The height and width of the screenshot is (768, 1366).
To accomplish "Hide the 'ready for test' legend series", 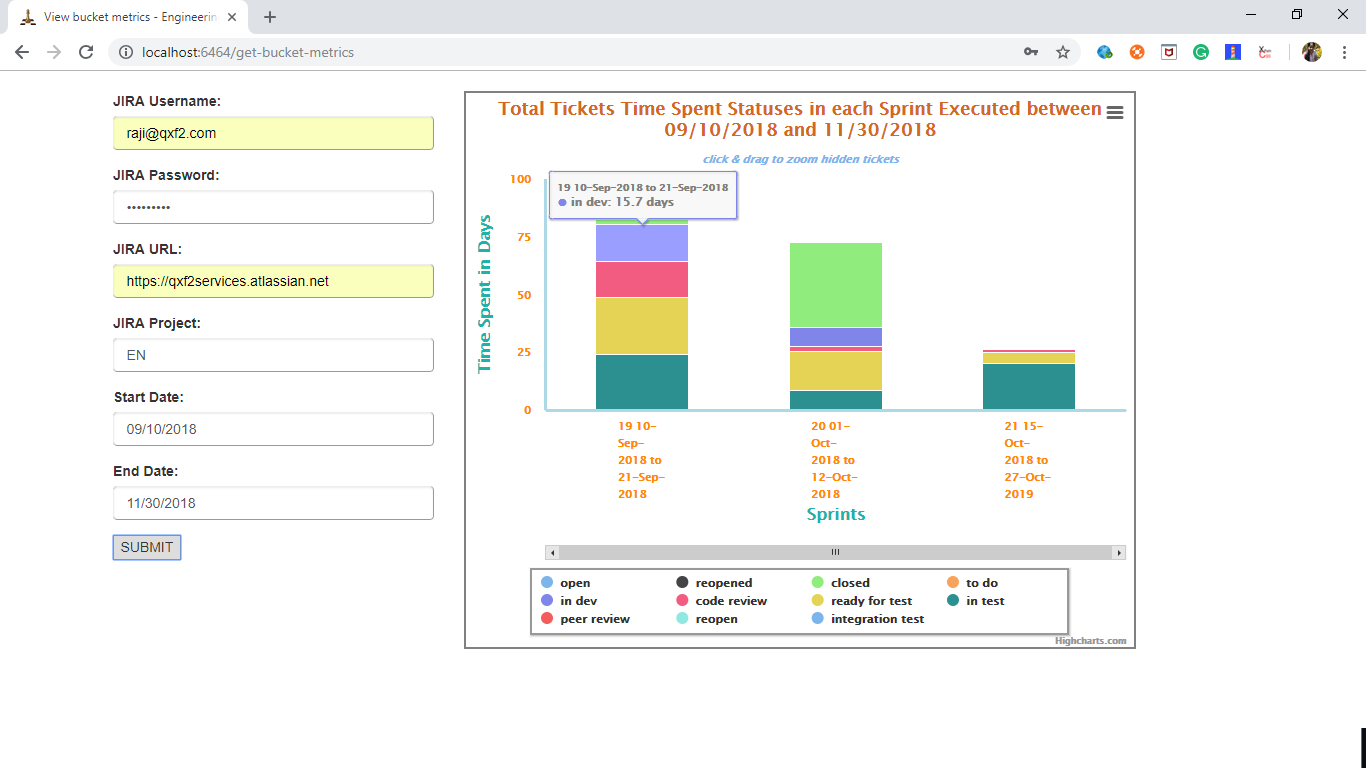I will tap(870, 601).
